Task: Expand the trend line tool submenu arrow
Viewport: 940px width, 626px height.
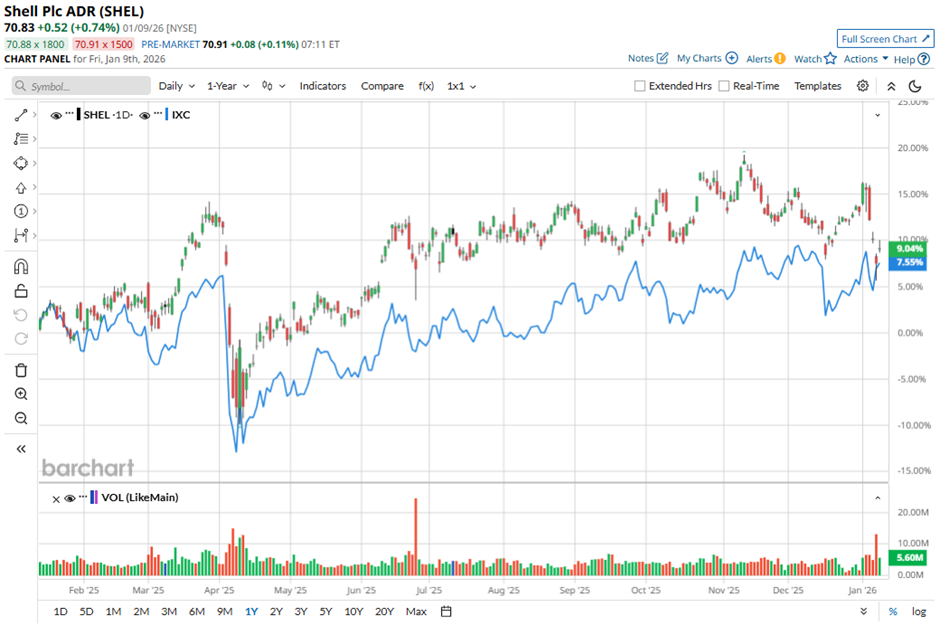Action: point(34,115)
